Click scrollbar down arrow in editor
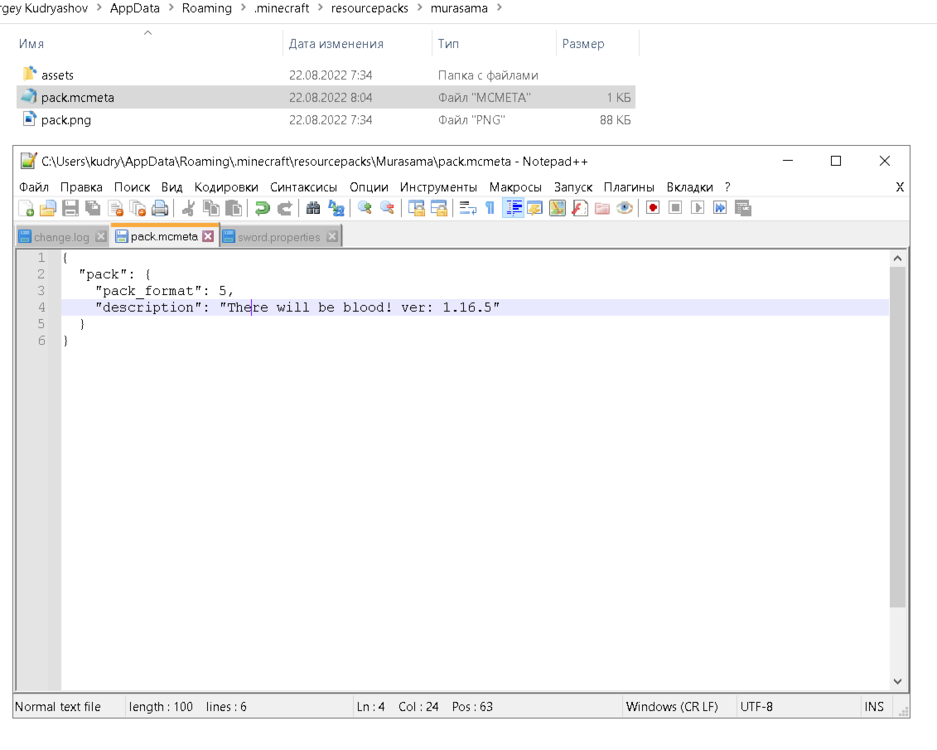 897,681
